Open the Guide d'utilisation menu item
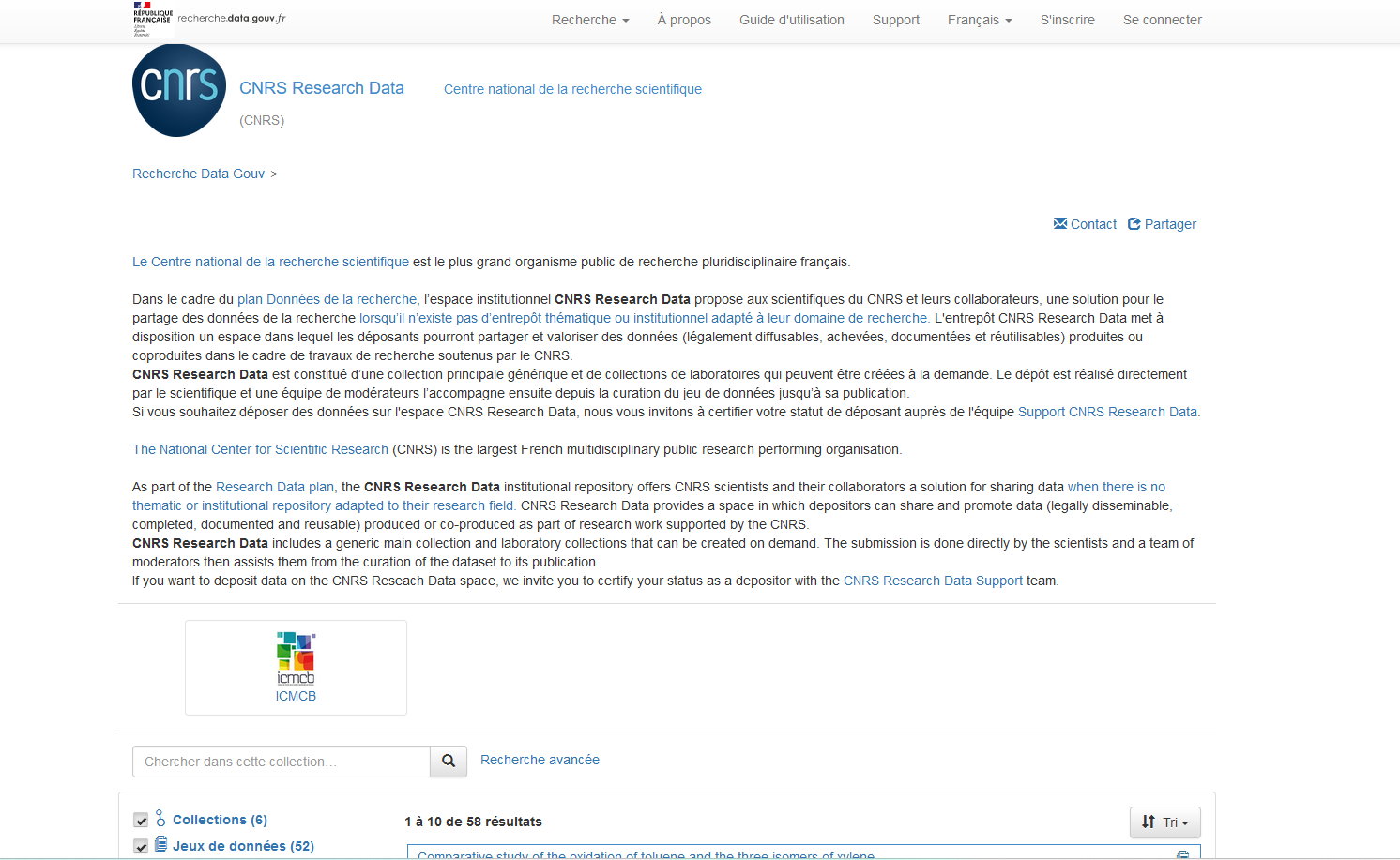1400x860 pixels. pyautogui.click(x=792, y=19)
